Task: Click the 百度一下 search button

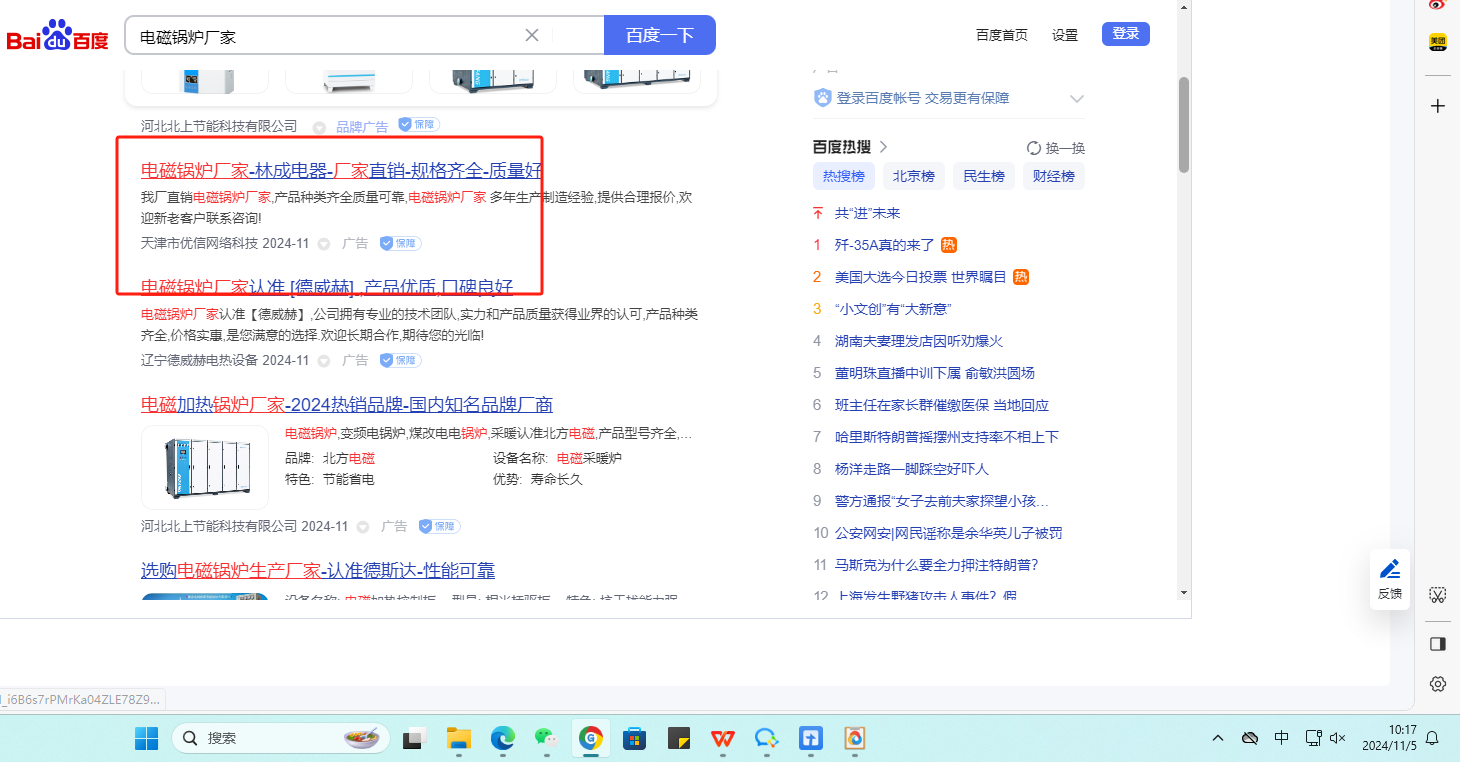Action: click(659, 35)
